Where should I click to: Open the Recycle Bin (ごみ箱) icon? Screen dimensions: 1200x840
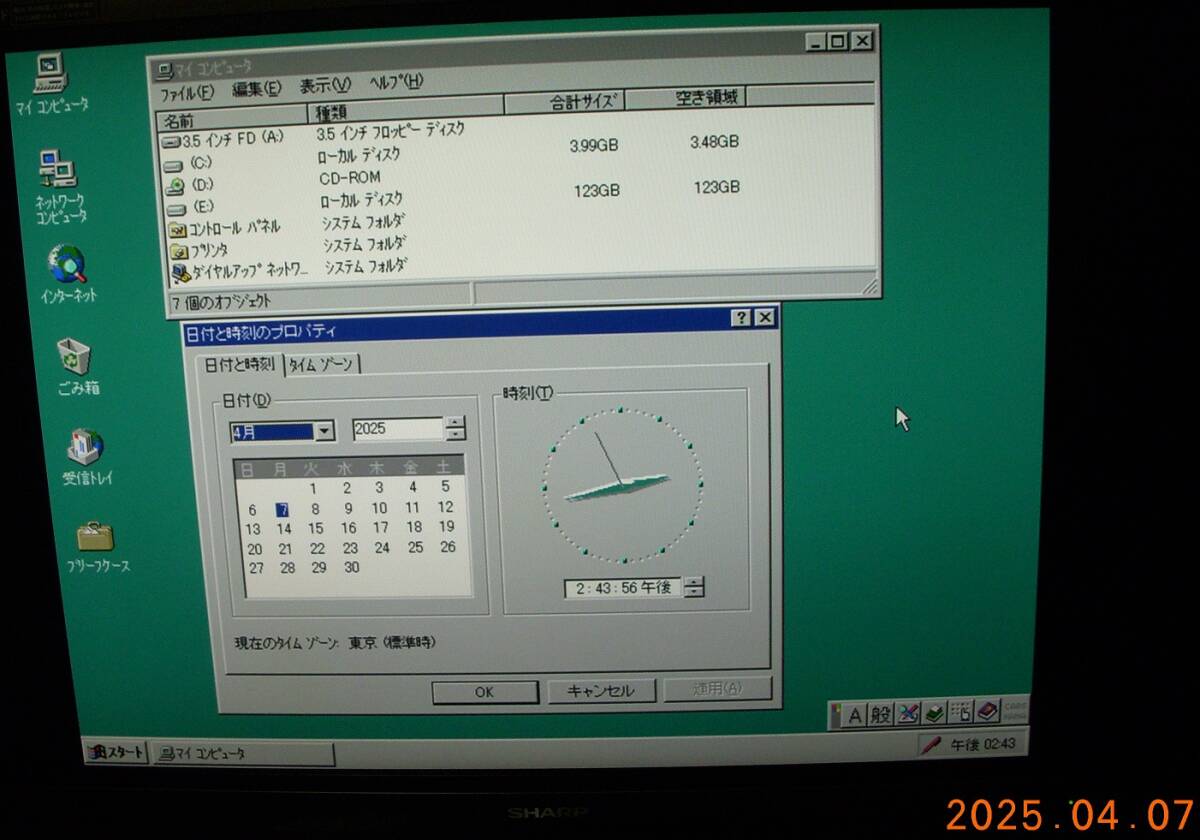coord(77,366)
